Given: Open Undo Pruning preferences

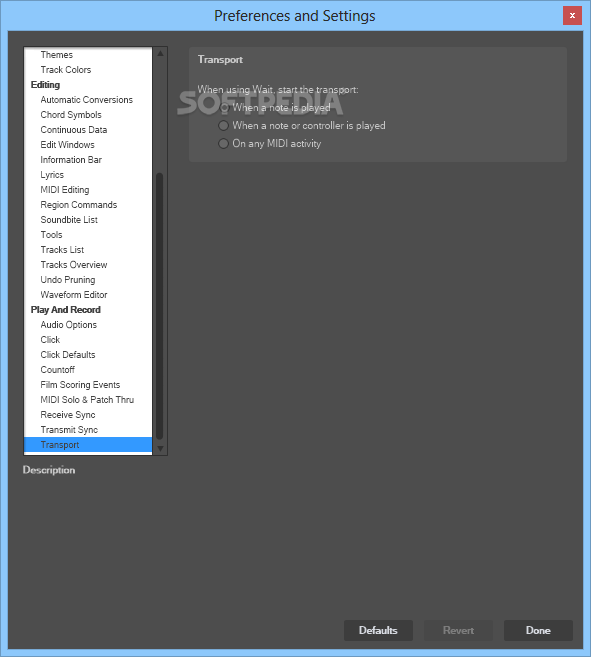Looking at the screenshot, I should pyautogui.click(x=88, y=280).
